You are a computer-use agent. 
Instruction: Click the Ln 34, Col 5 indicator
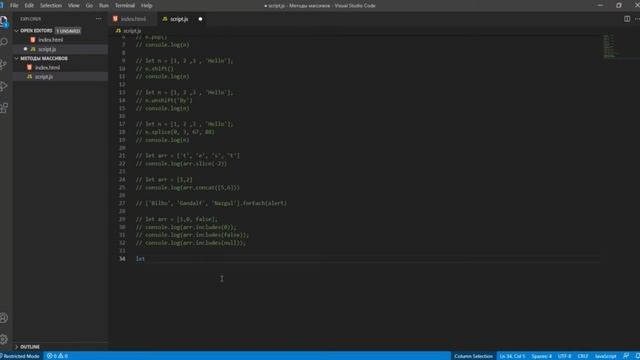point(512,356)
